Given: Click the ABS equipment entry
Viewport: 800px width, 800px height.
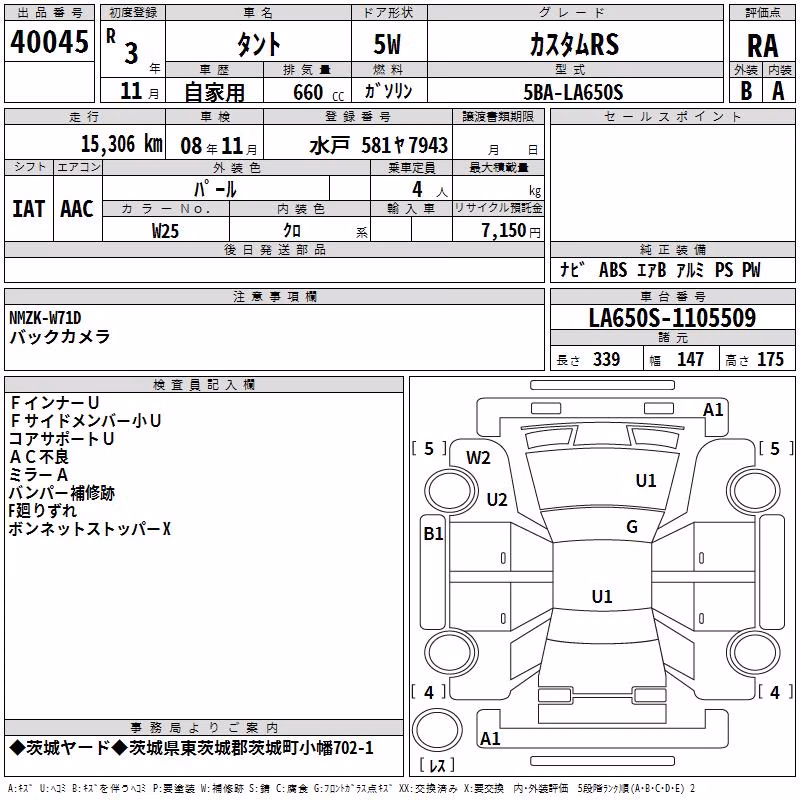Looking at the screenshot, I should click(613, 270).
